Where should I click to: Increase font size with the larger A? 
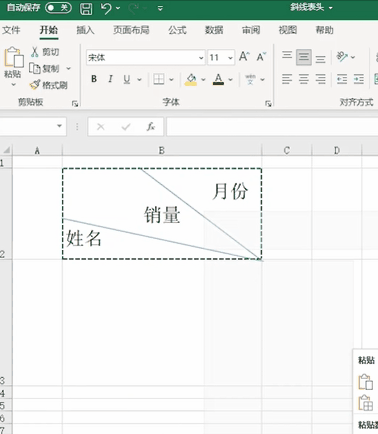pyautogui.click(x=244, y=57)
